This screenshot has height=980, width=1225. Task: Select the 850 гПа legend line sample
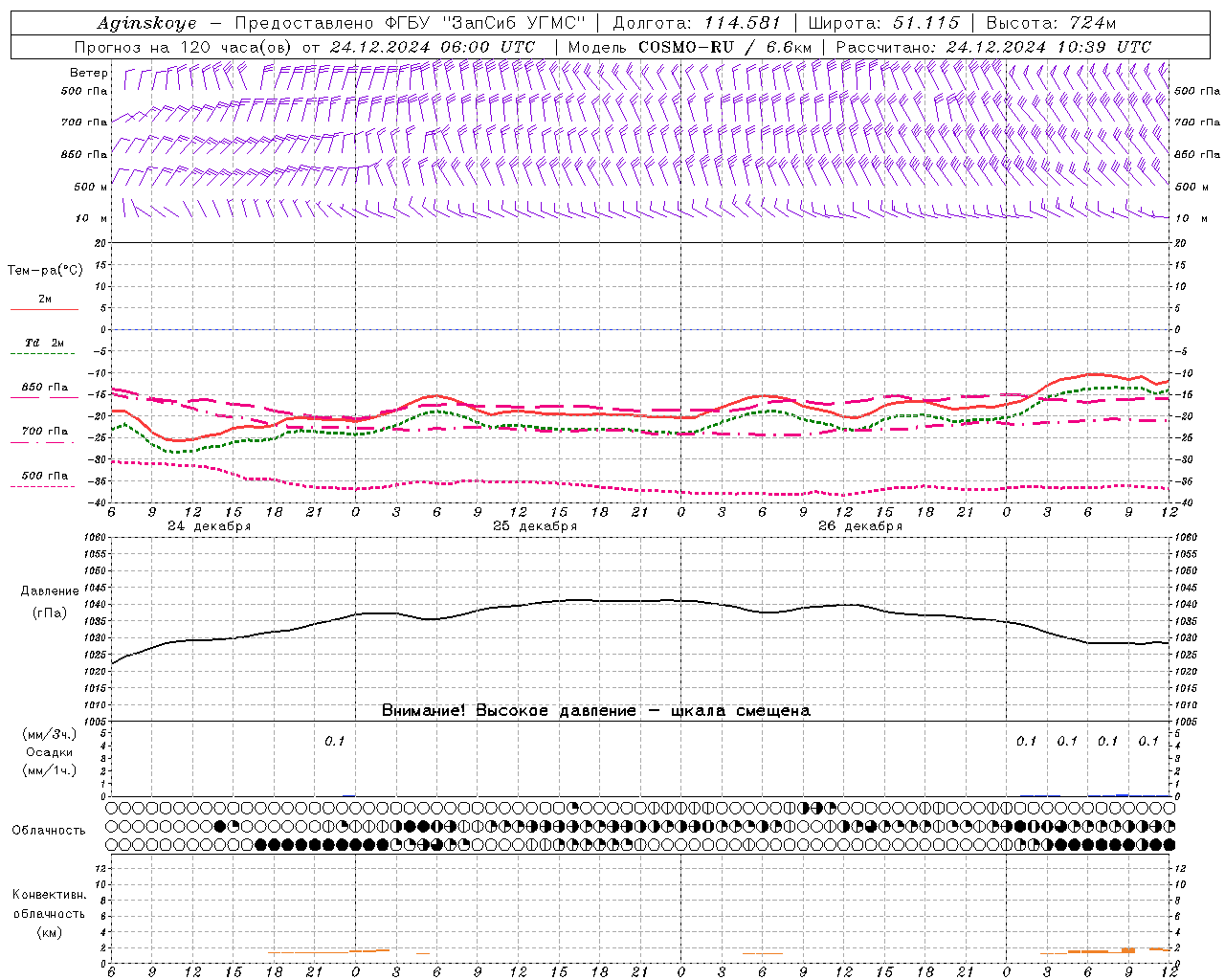click(44, 396)
